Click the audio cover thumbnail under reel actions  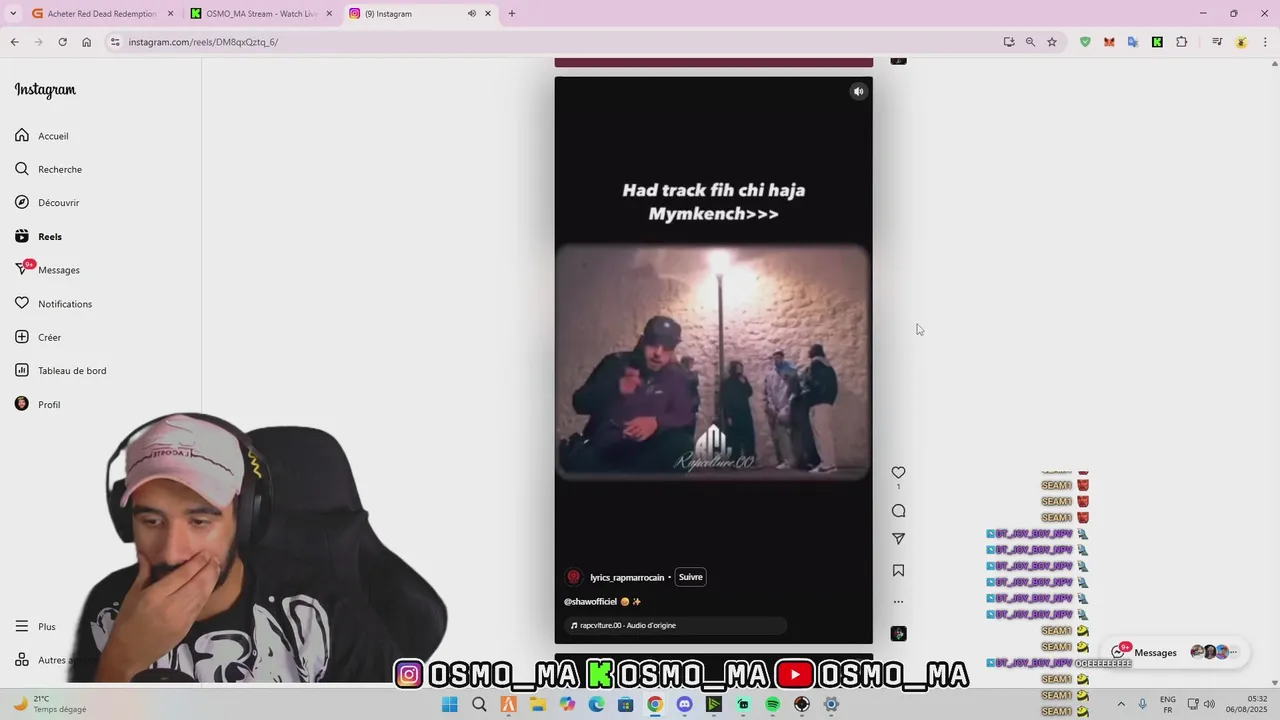click(898, 634)
